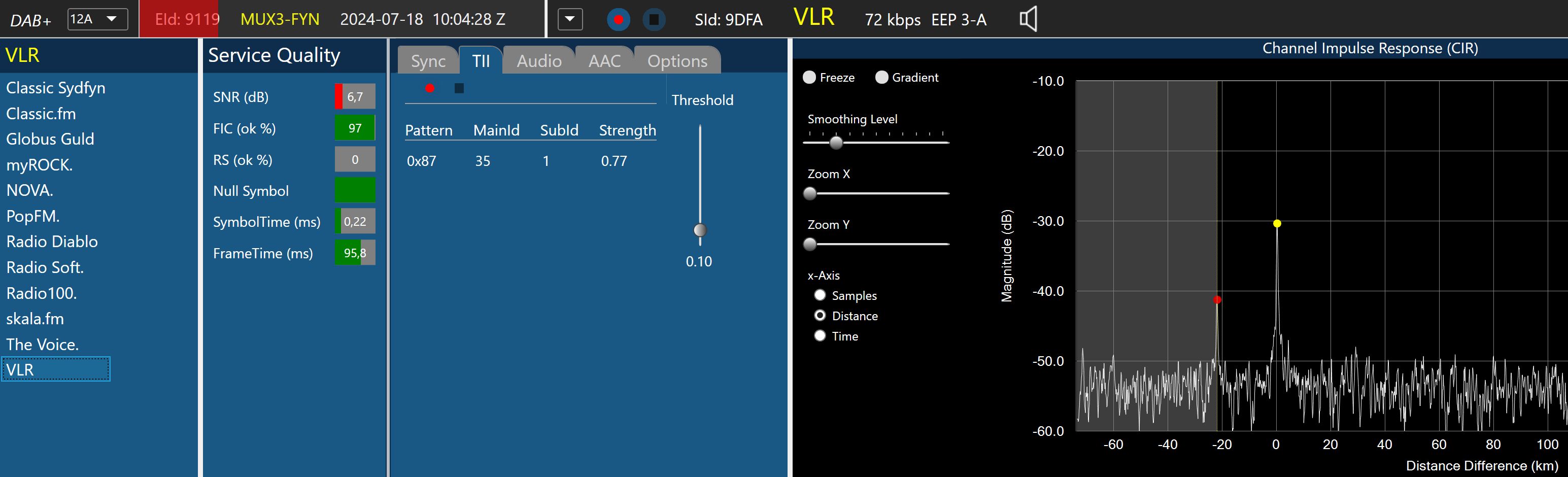Select Samples for the x-Axis
Image resolution: width=1568 pixels, height=477 pixels.
pyautogui.click(x=820, y=295)
